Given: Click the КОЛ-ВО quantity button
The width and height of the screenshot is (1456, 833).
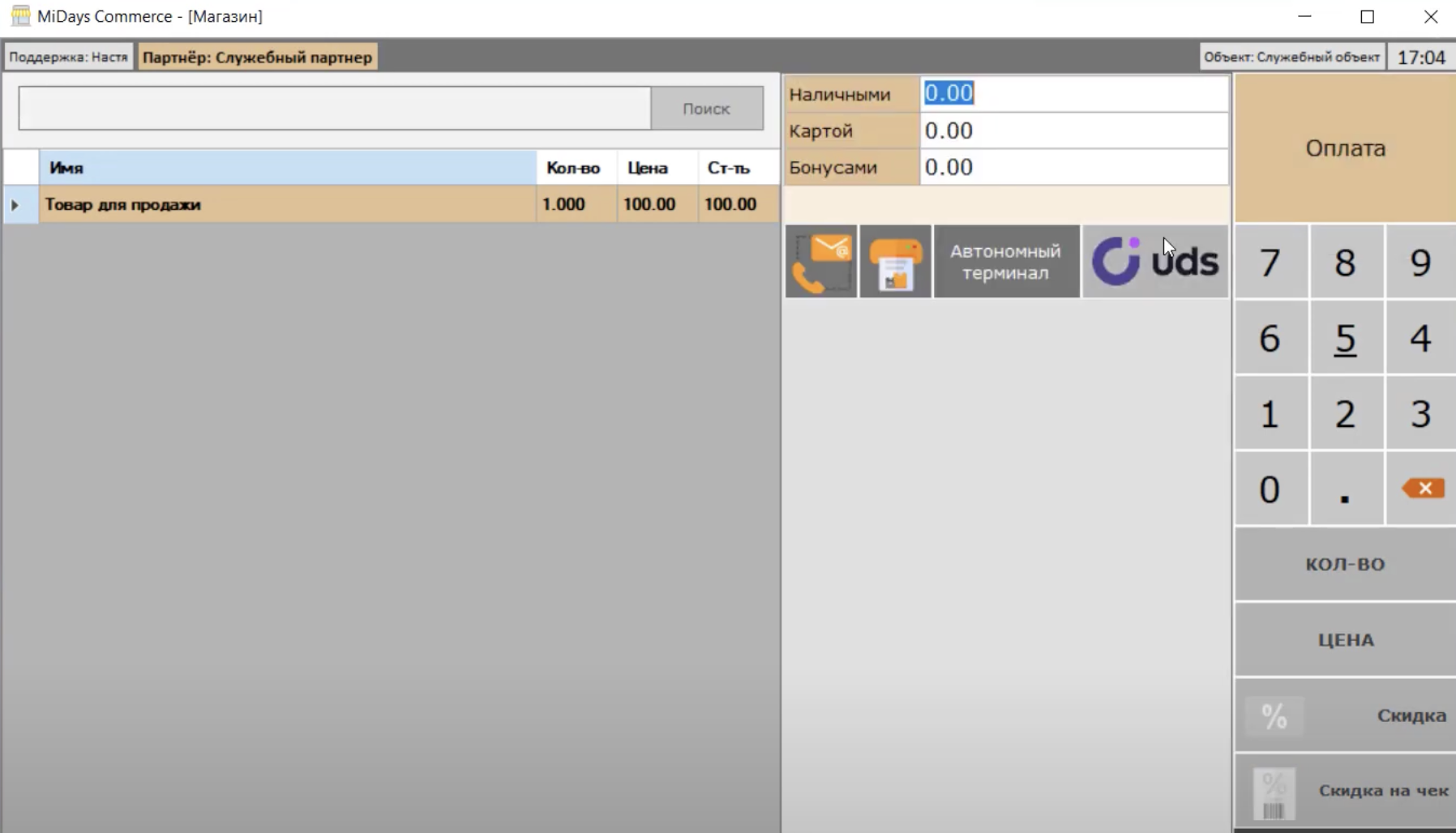Looking at the screenshot, I should tap(1345, 564).
